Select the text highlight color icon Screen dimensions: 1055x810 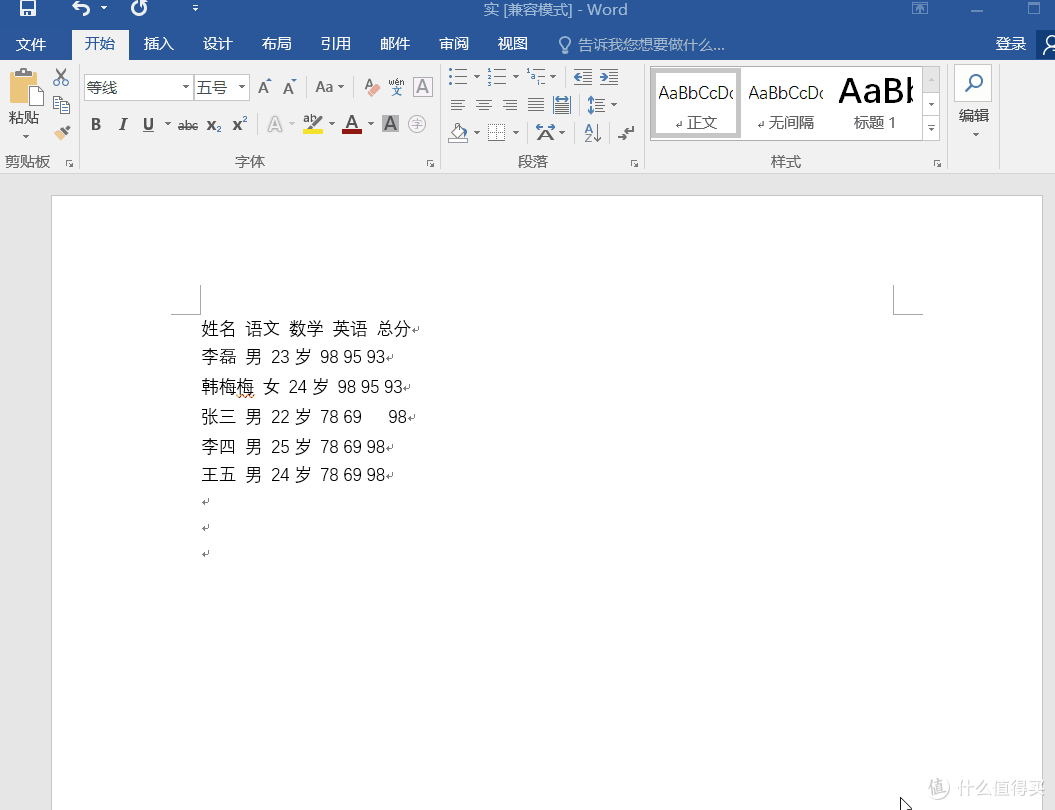coord(313,124)
